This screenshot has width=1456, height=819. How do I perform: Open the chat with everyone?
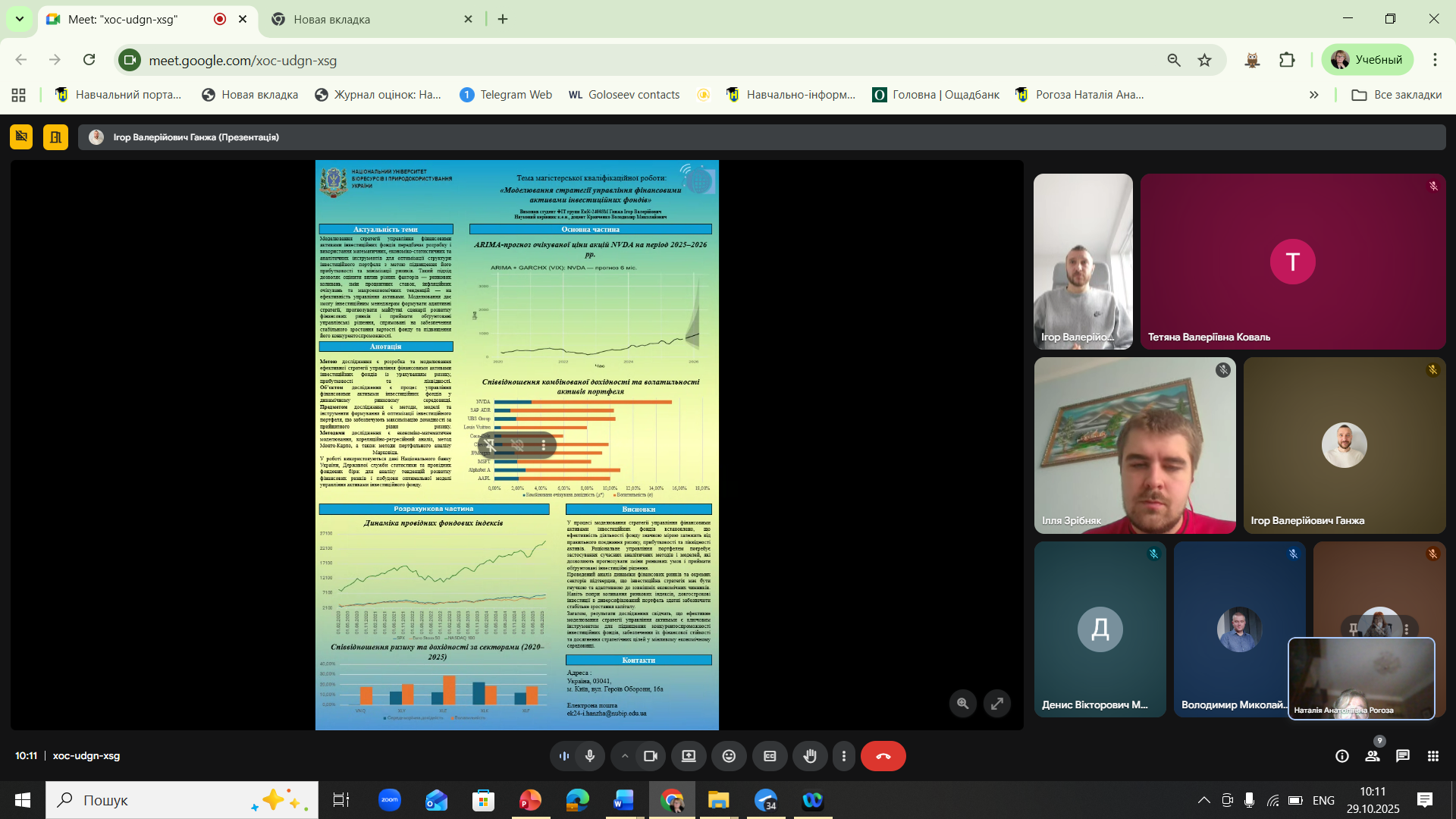[1403, 756]
